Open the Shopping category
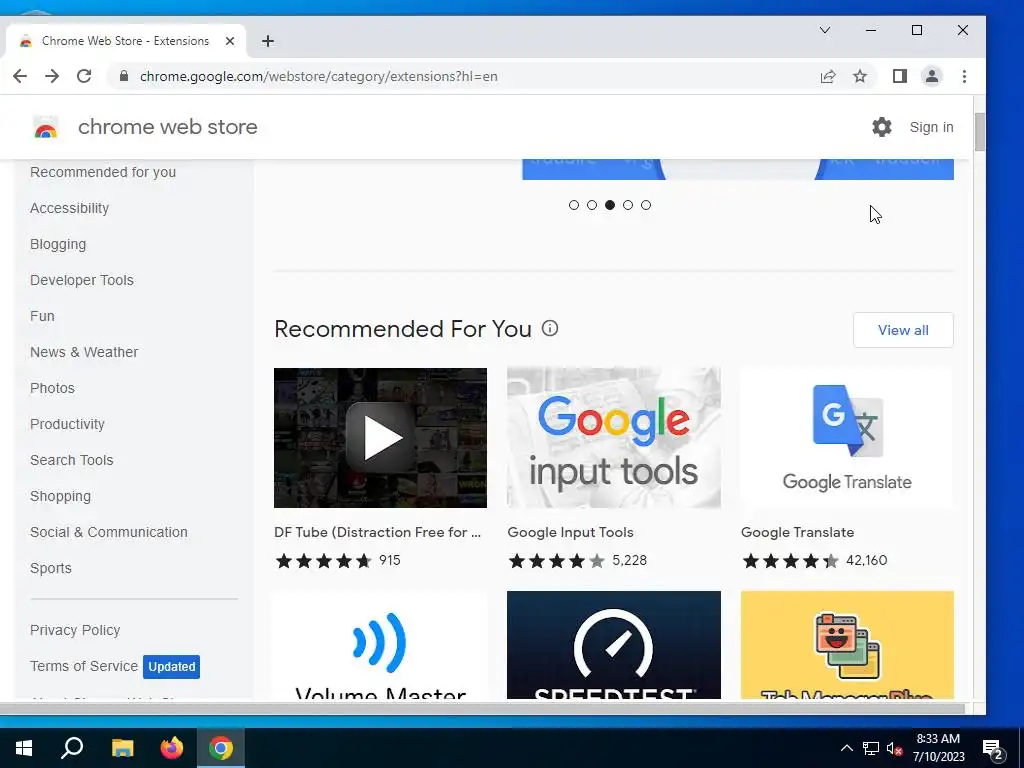The image size is (1024, 768). pos(60,496)
